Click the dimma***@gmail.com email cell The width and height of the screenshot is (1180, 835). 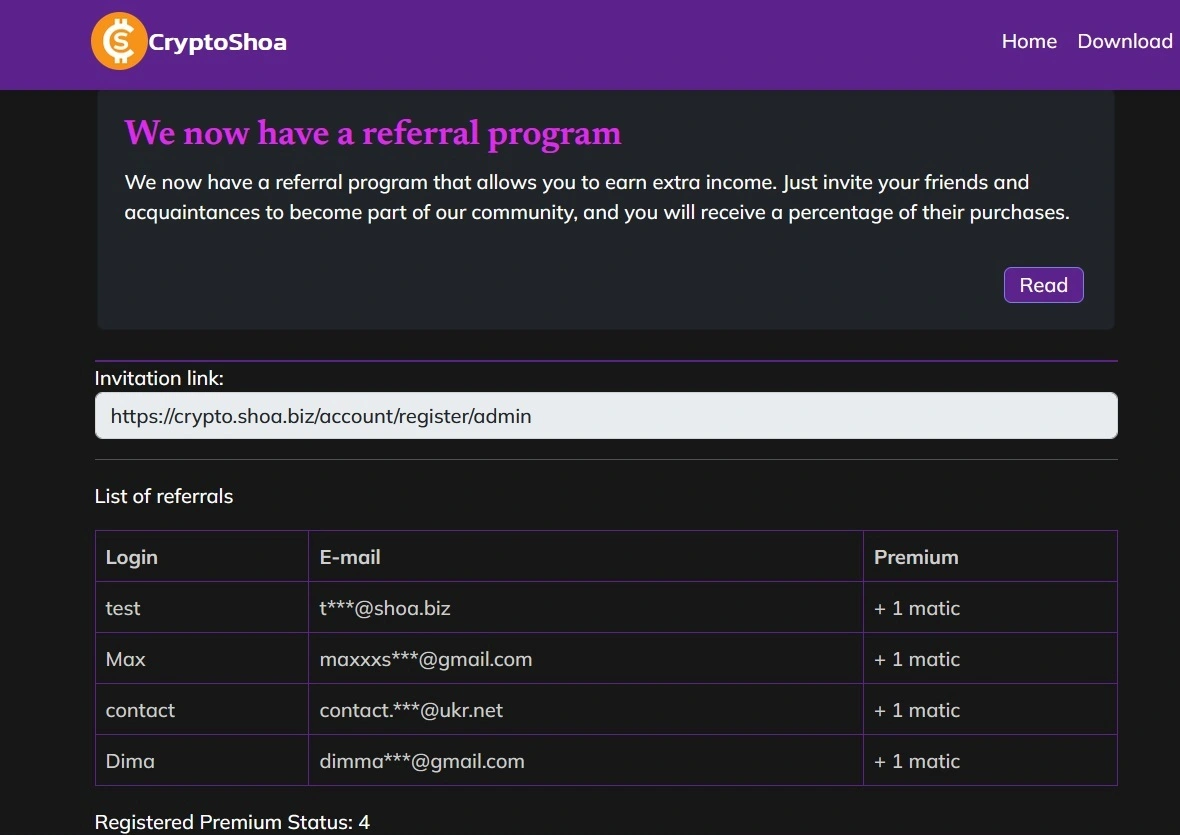point(585,761)
